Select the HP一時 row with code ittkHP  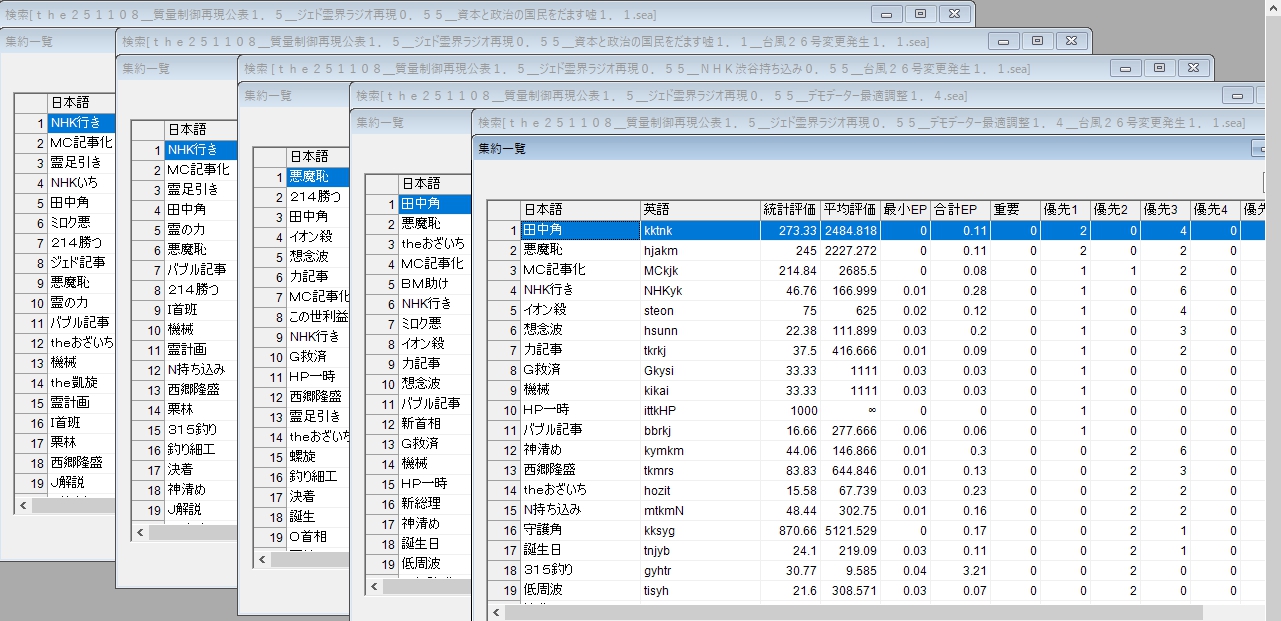pos(580,410)
